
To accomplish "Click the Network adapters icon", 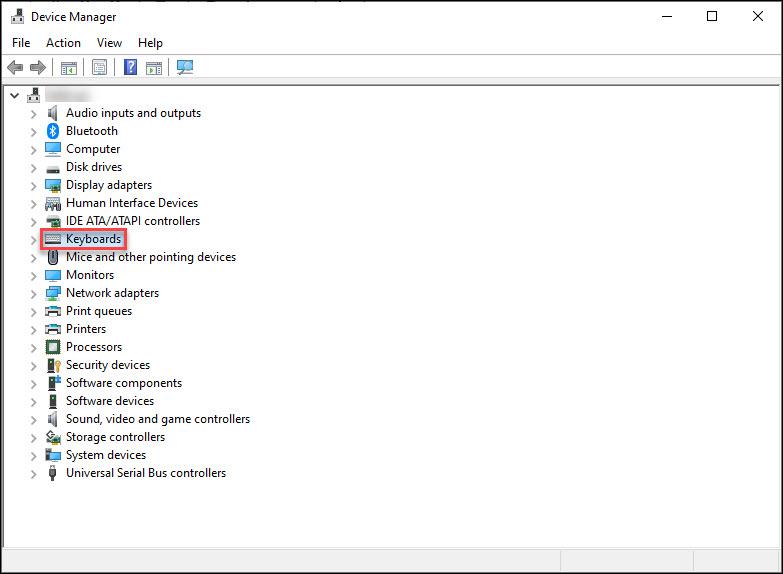I will click(x=53, y=293).
